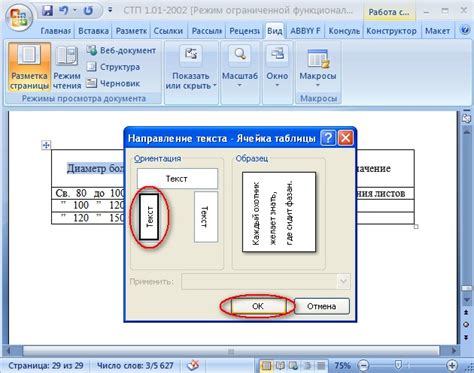Switch to Режим чтения view
Viewport: 474px width, 373px height.
click(x=67, y=67)
